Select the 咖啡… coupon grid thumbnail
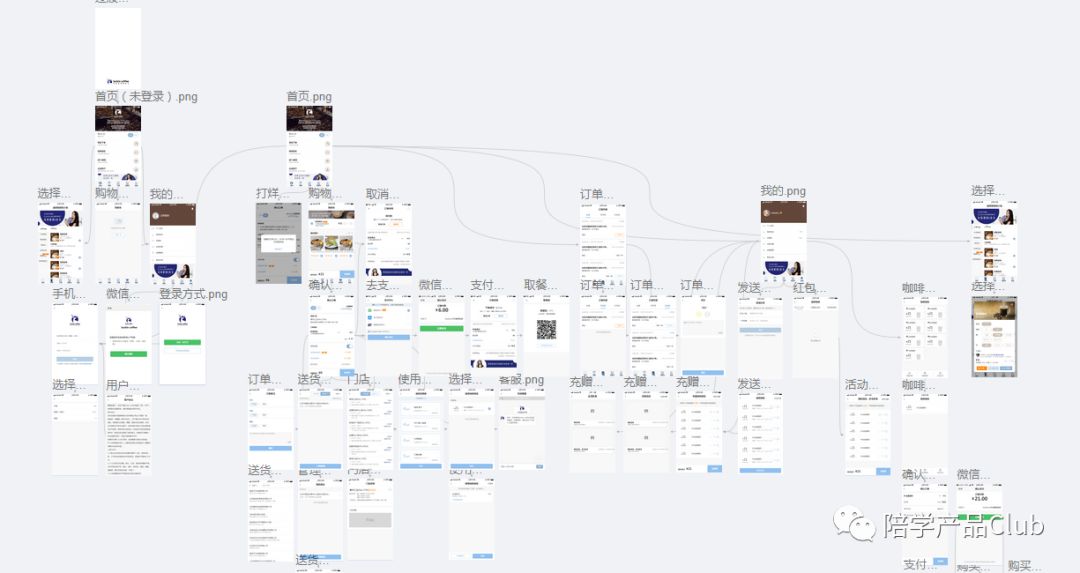This screenshot has height=573, width=1080. 925,337
